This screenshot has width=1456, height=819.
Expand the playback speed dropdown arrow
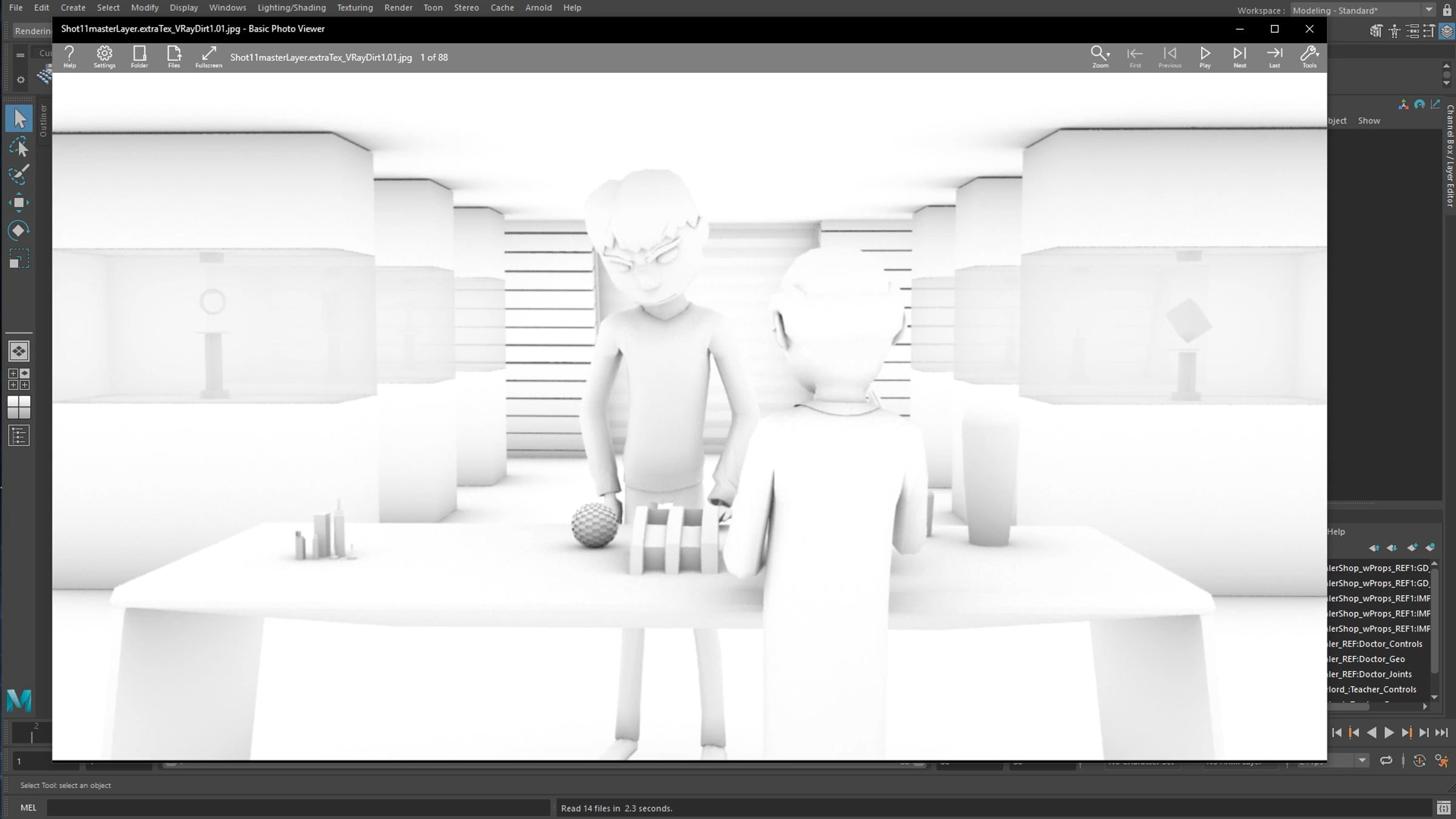point(1363,761)
